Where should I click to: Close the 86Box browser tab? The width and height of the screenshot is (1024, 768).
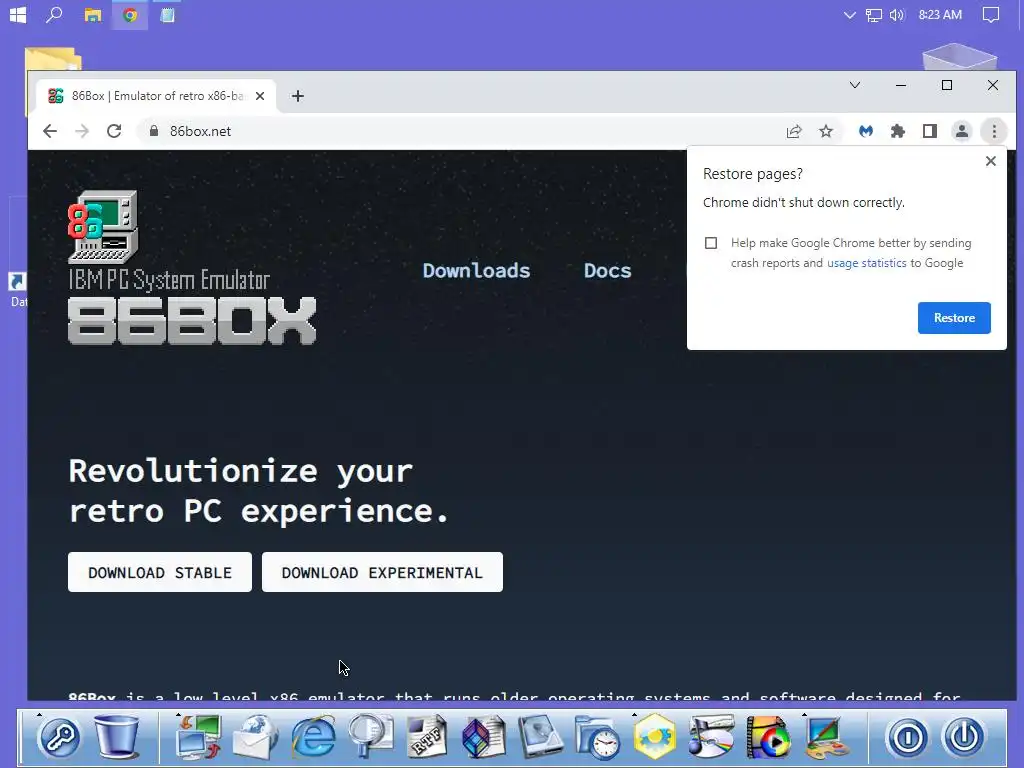point(260,96)
